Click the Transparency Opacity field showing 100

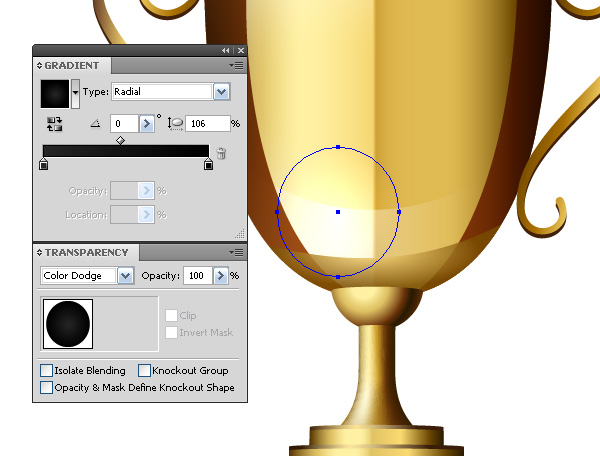pos(198,275)
